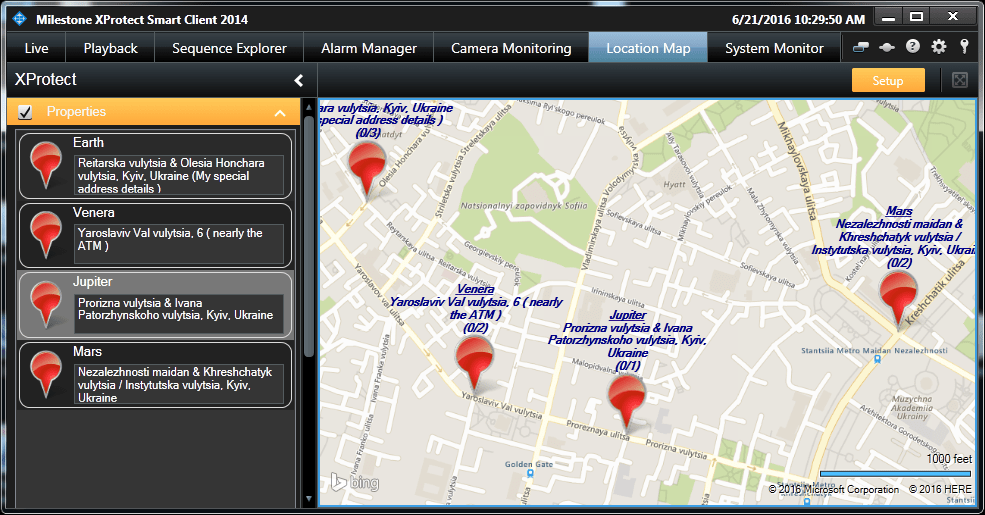Click the joystick/status icon in toolbar
Screen dimensions: 985x515
[x=886, y=47]
